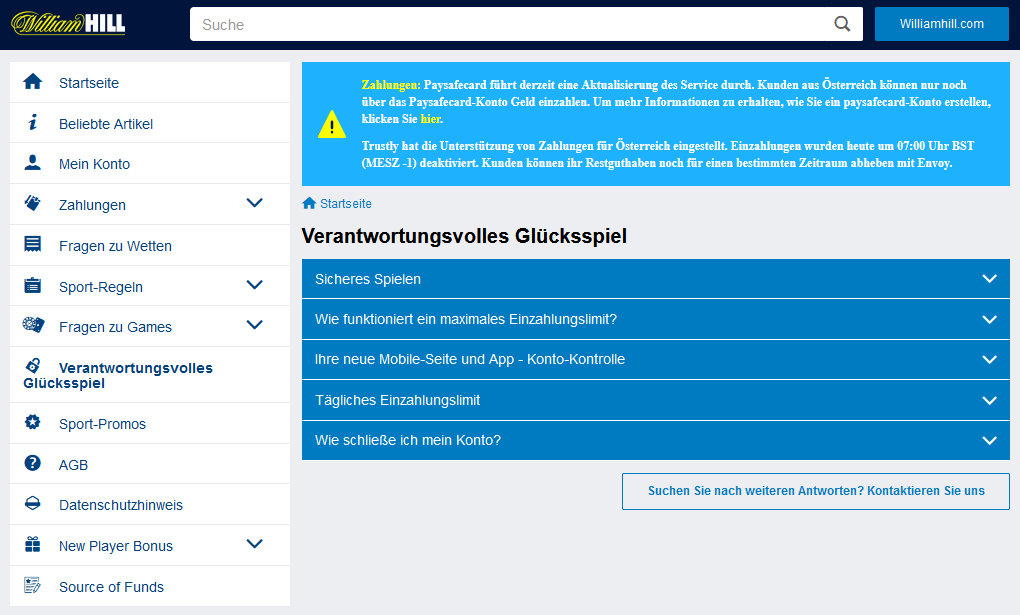Click the AGB question mark icon
Image resolution: width=1020 pixels, height=615 pixels.
pos(33,463)
